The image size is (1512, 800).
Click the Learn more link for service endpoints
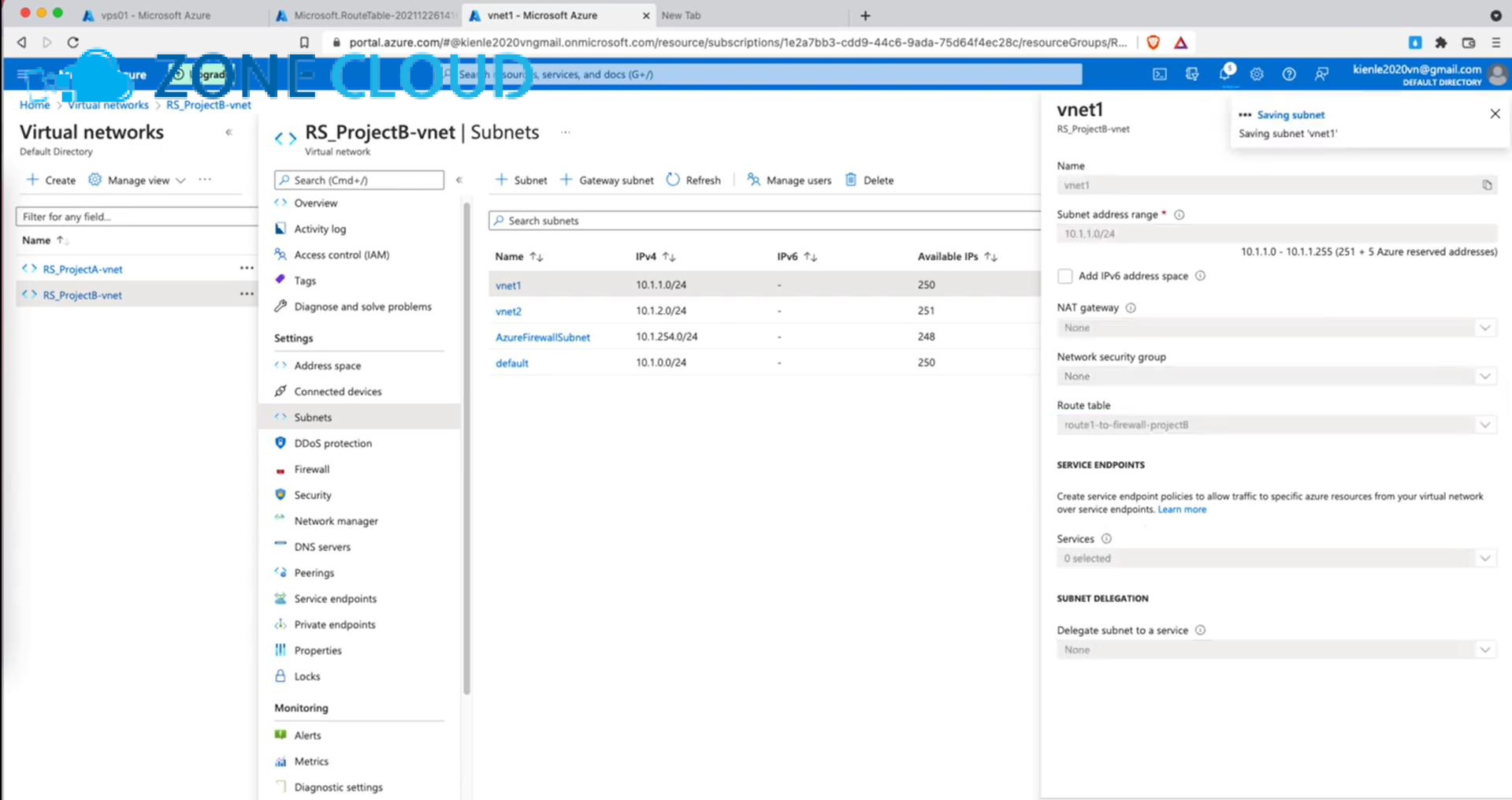[x=1182, y=509]
